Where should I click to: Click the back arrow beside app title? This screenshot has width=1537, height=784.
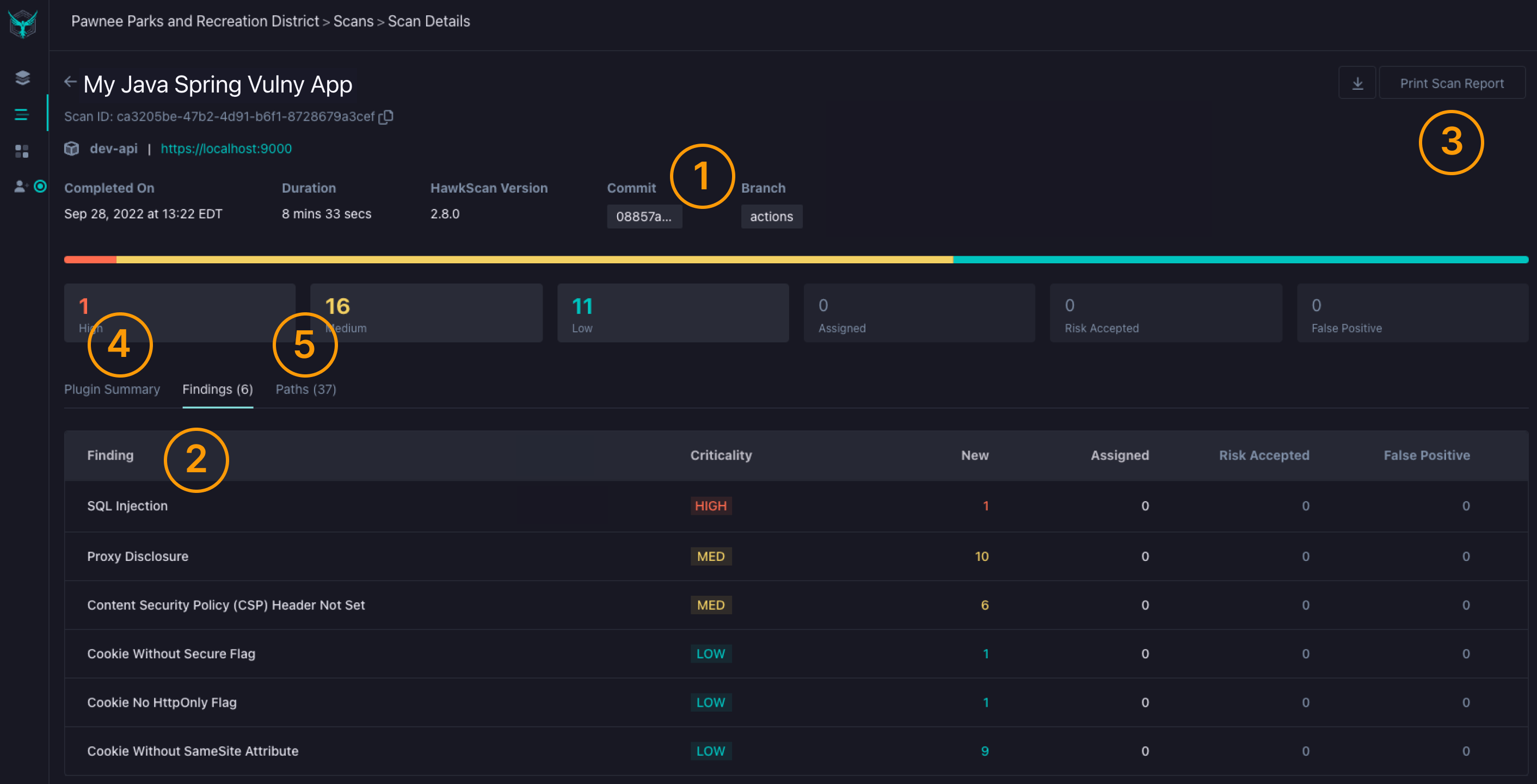coord(70,82)
